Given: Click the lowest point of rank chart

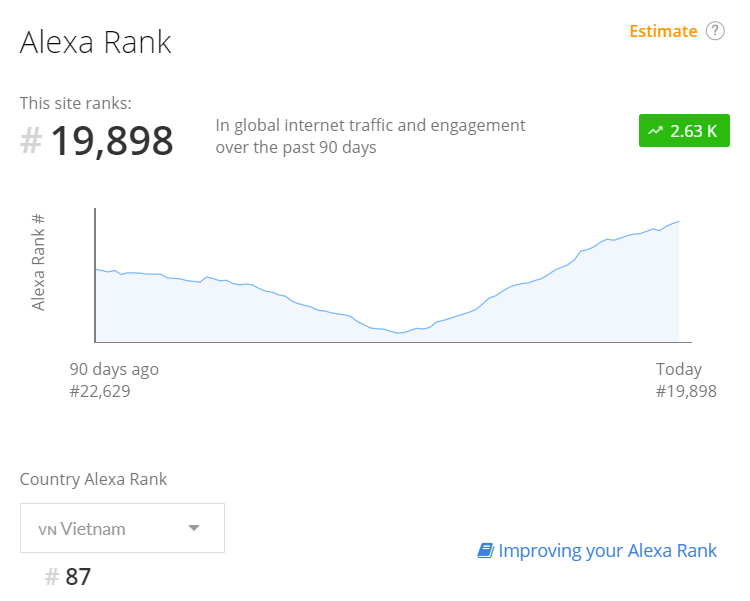Looking at the screenshot, I should 398,333.
